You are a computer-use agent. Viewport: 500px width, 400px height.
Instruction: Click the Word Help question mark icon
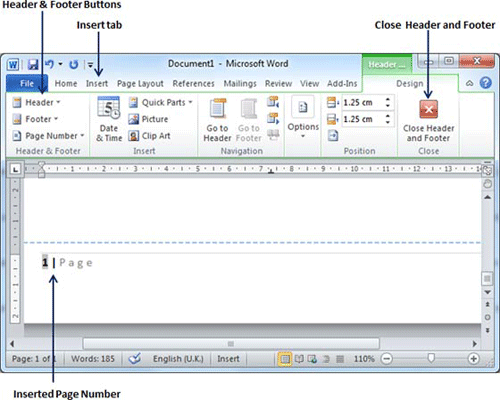(x=486, y=83)
